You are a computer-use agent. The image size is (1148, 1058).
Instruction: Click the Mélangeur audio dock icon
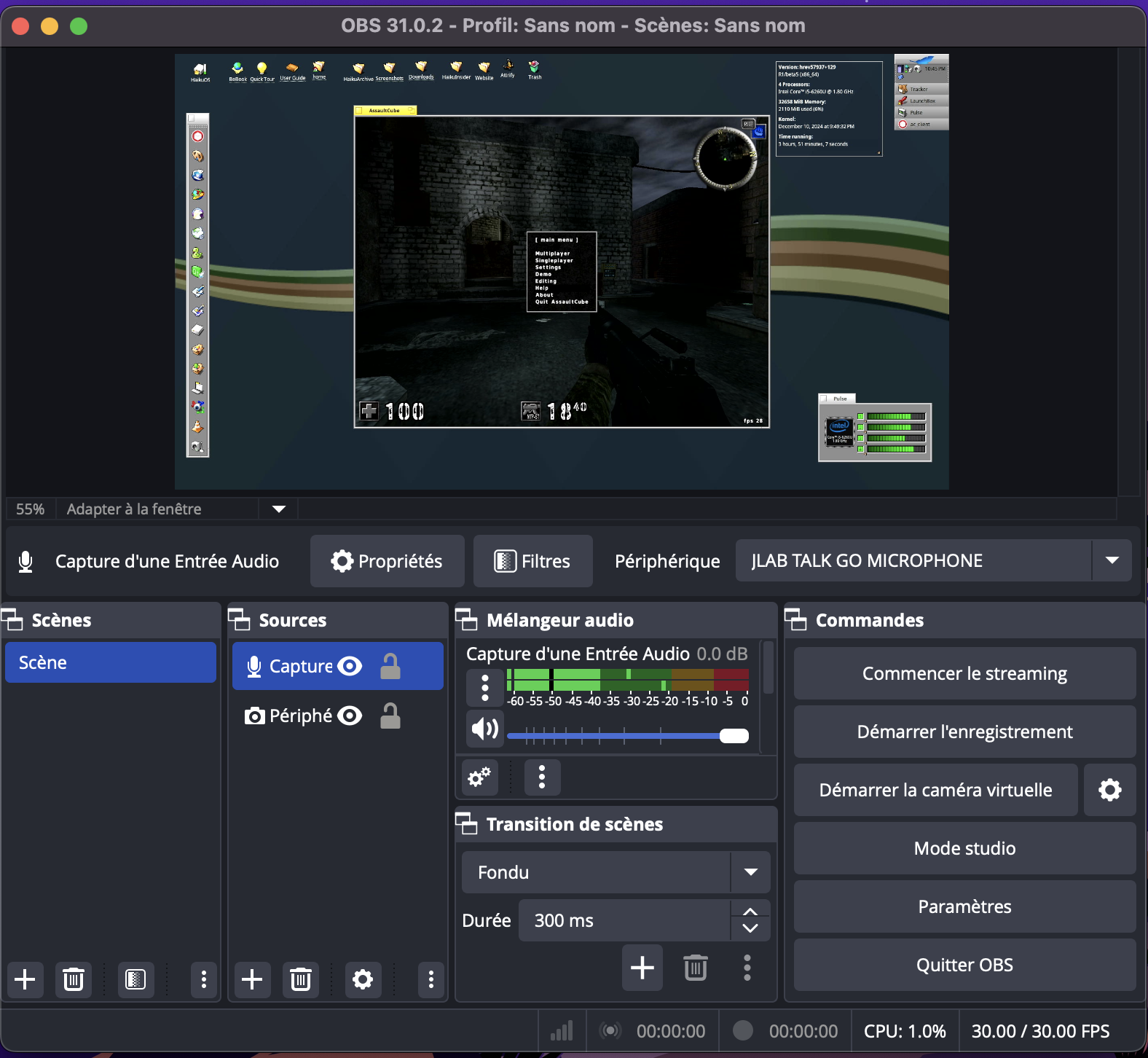tap(466, 620)
